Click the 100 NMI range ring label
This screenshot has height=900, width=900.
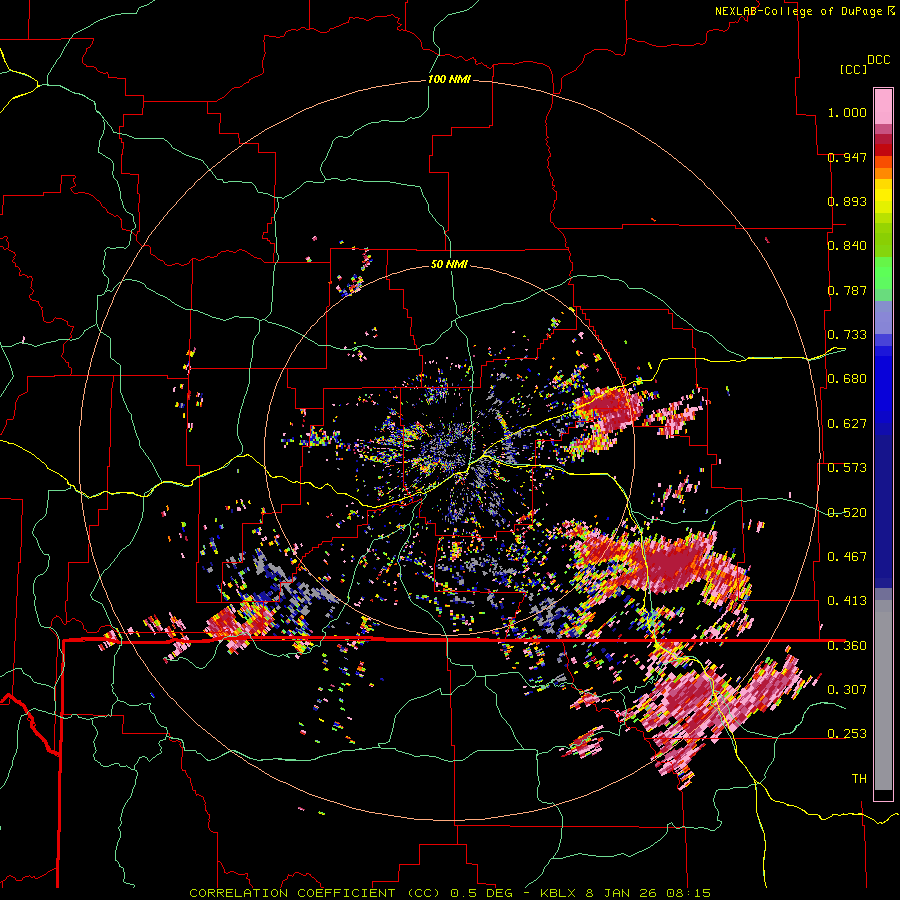(449, 79)
